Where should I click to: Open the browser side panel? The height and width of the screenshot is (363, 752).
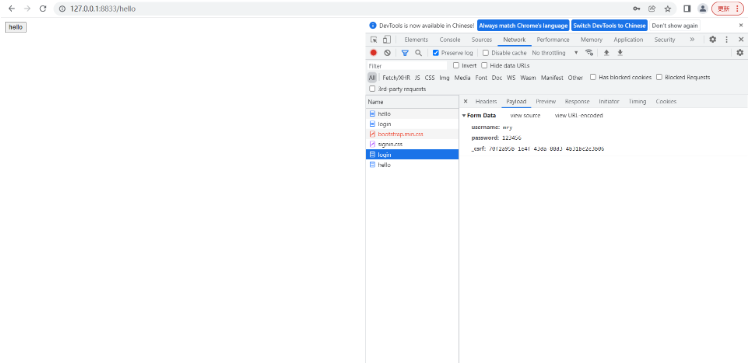click(x=687, y=9)
